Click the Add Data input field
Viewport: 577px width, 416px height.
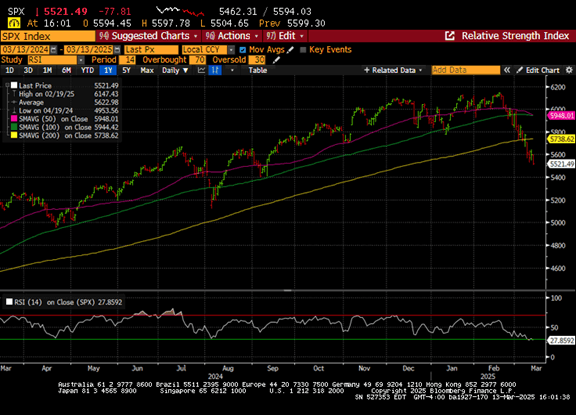pos(466,70)
